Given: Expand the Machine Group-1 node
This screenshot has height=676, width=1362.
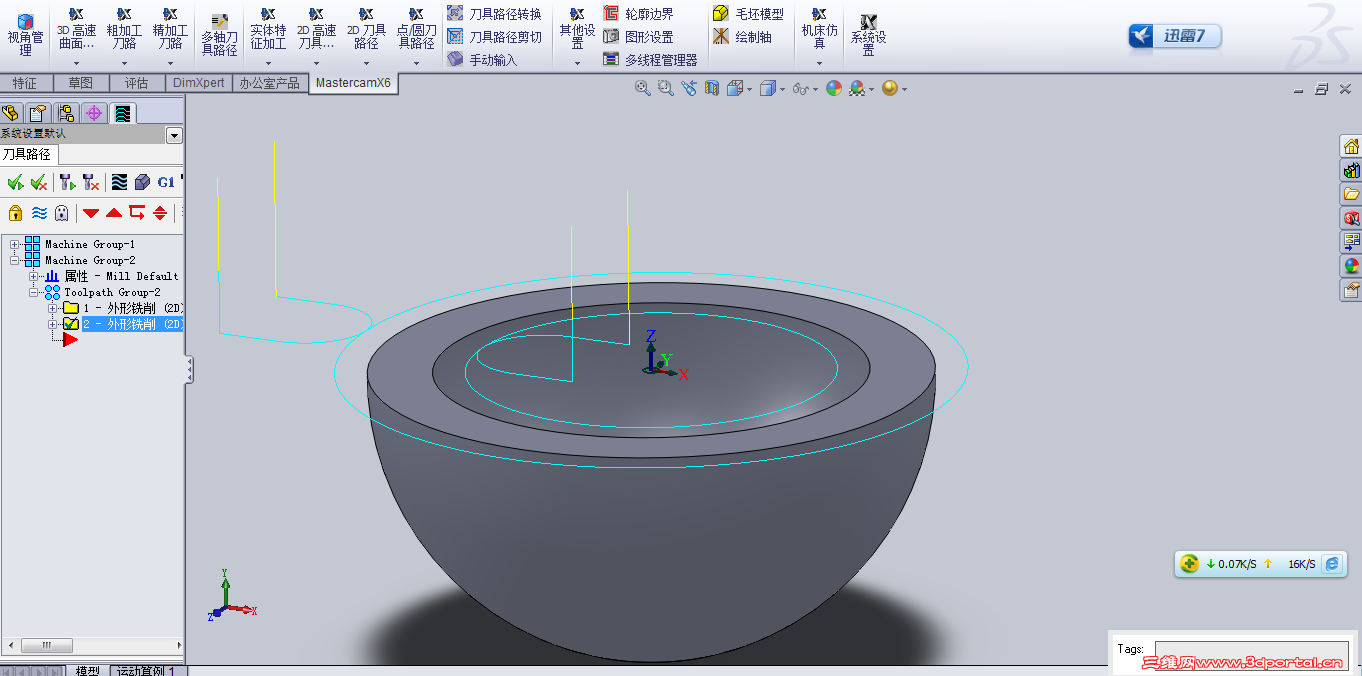Looking at the screenshot, I should [x=15, y=244].
